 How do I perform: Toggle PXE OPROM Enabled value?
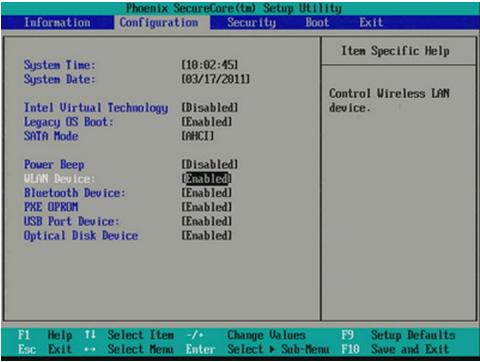(207, 207)
